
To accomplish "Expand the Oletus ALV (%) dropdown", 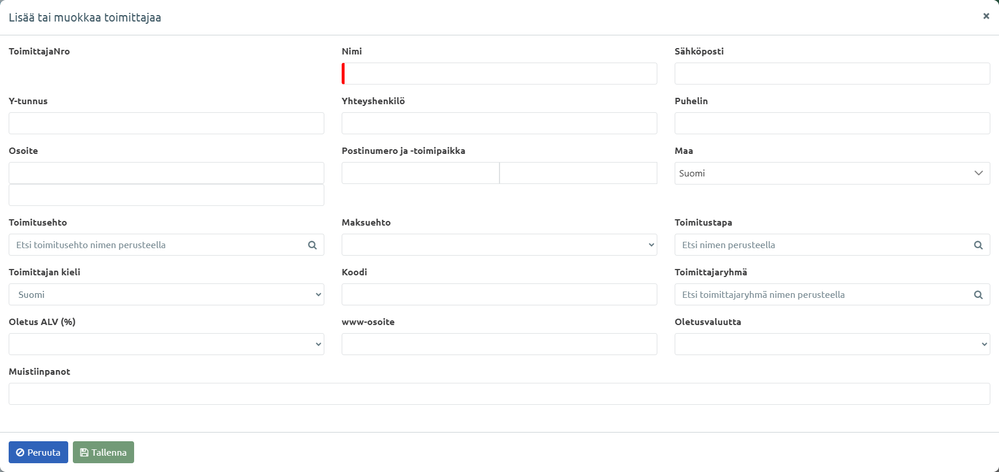I will pos(166,344).
